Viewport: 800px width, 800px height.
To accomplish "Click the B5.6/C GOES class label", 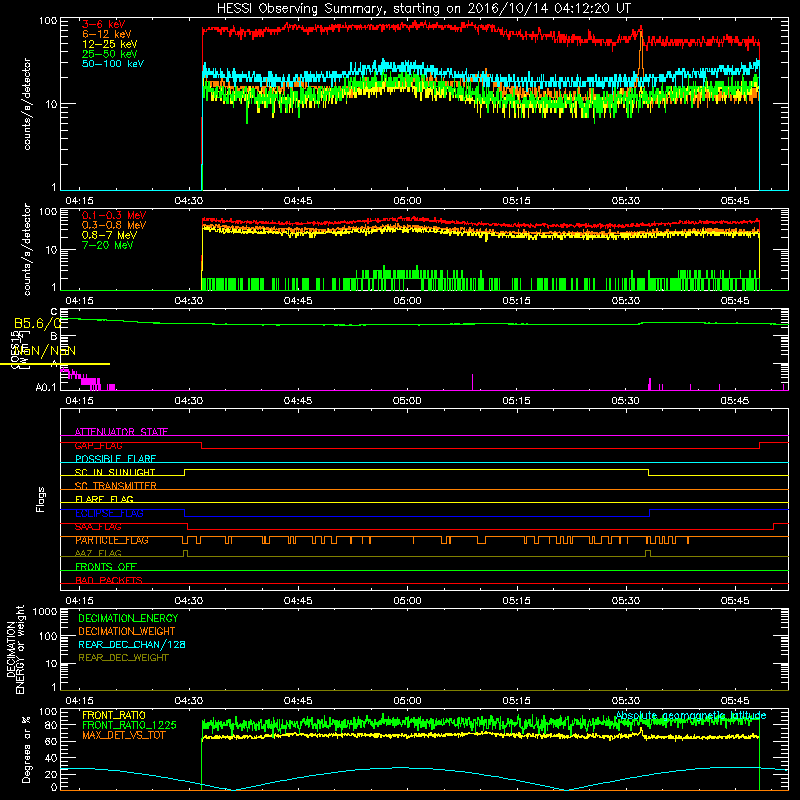I will (38, 323).
